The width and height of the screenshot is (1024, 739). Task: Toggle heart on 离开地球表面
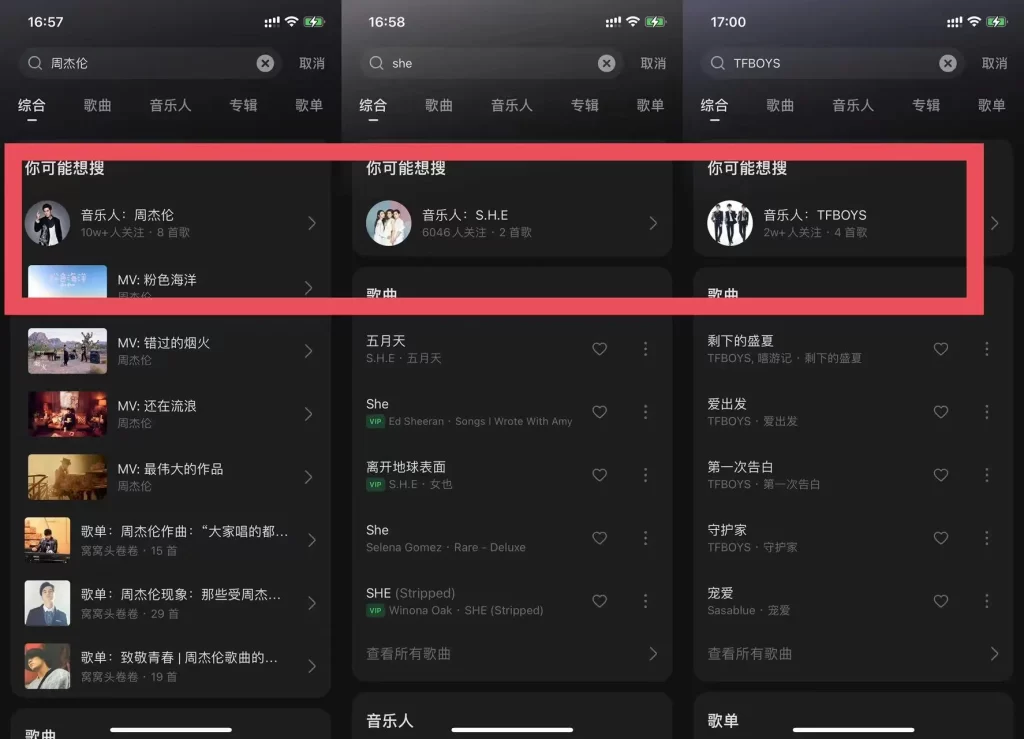(600, 475)
